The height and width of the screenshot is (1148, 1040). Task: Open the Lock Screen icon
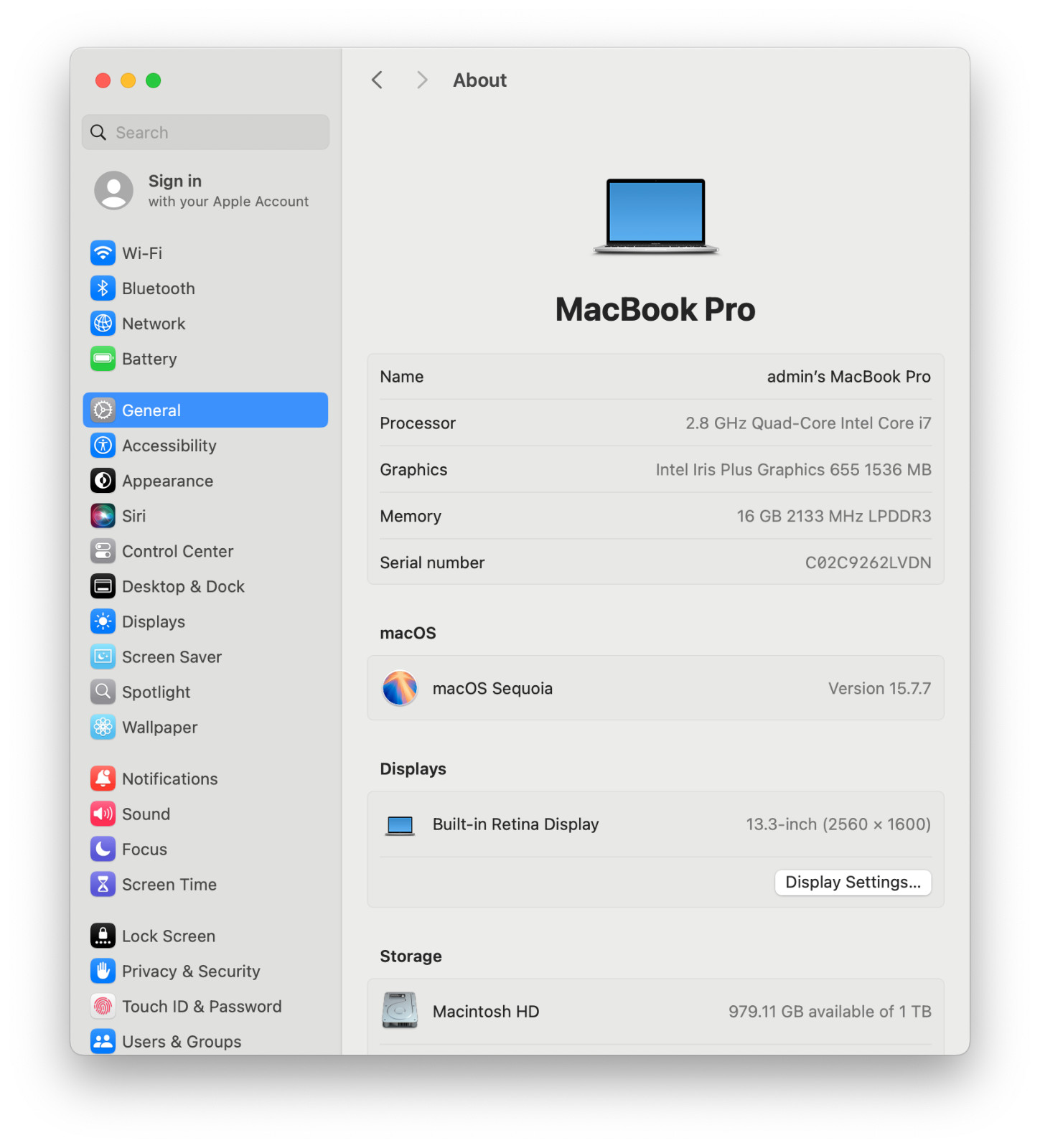pos(103,935)
